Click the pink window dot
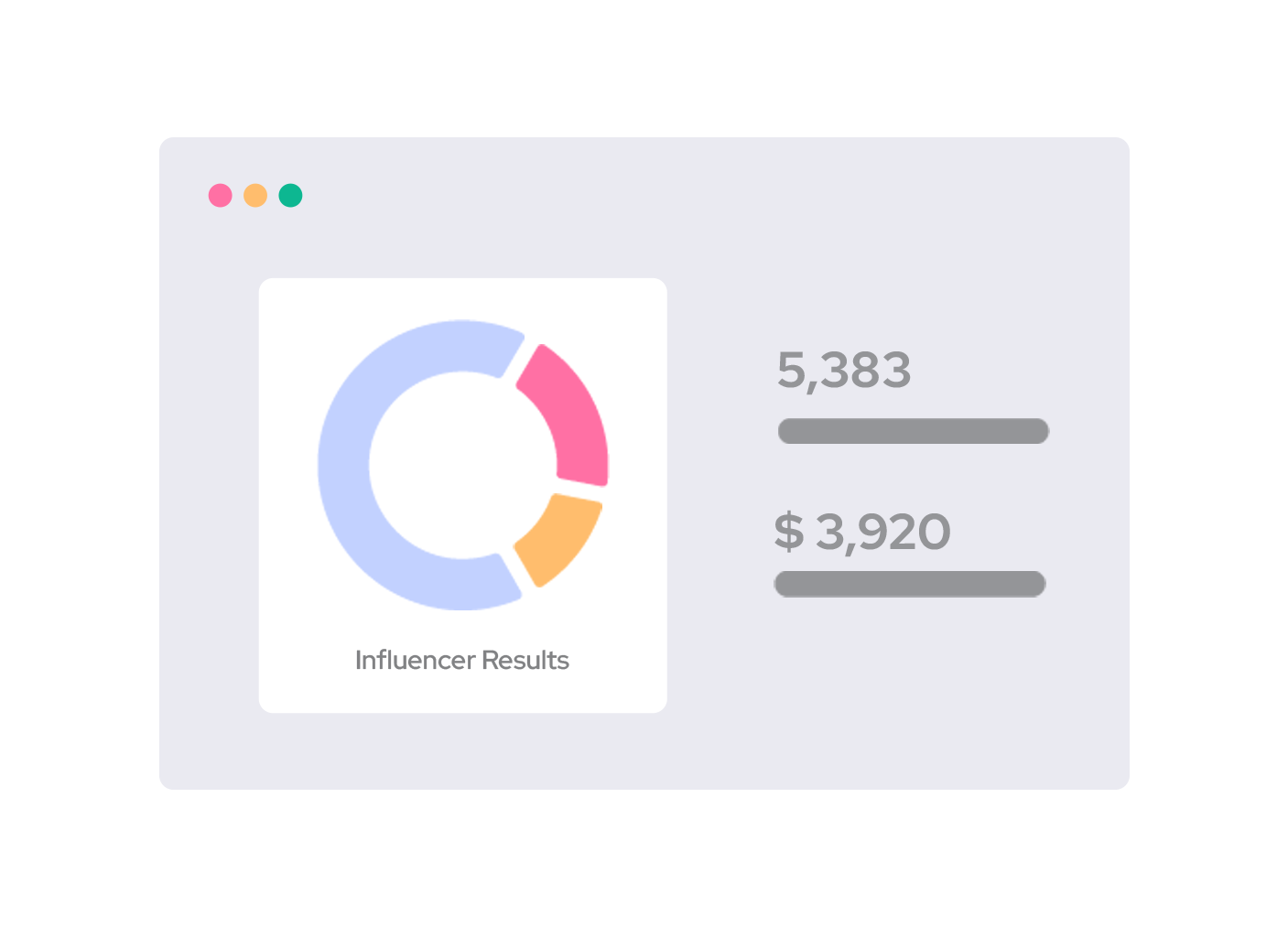The image size is (1288, 927). click(x=220, y=196)
